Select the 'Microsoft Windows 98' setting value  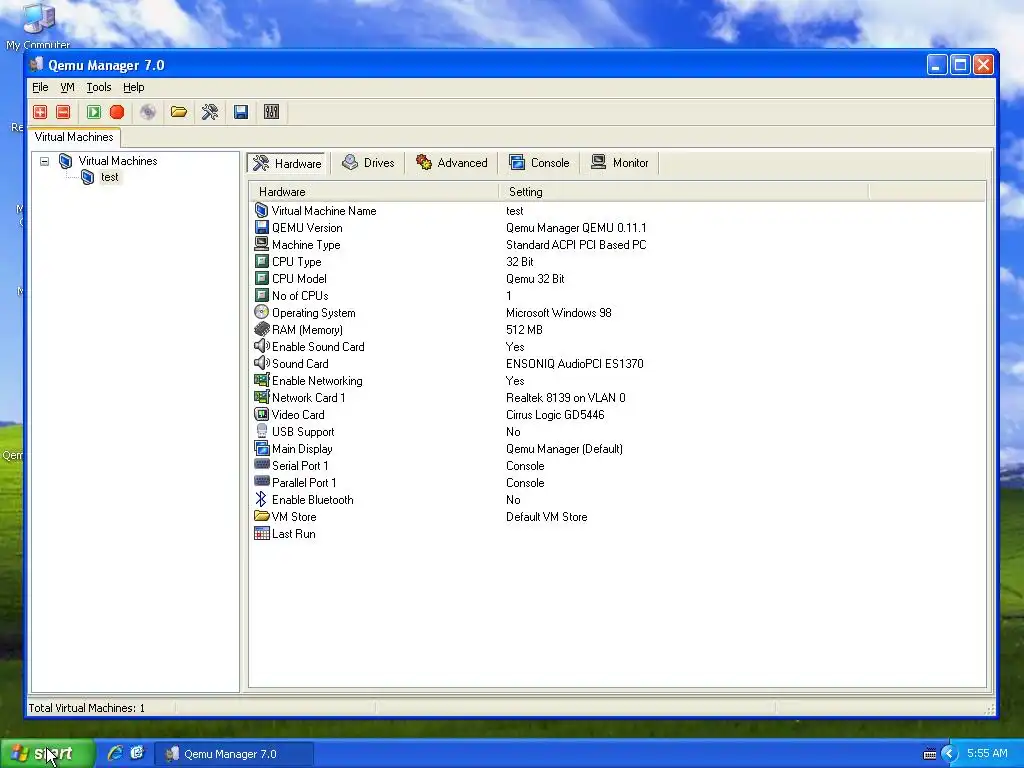point(558,313)
